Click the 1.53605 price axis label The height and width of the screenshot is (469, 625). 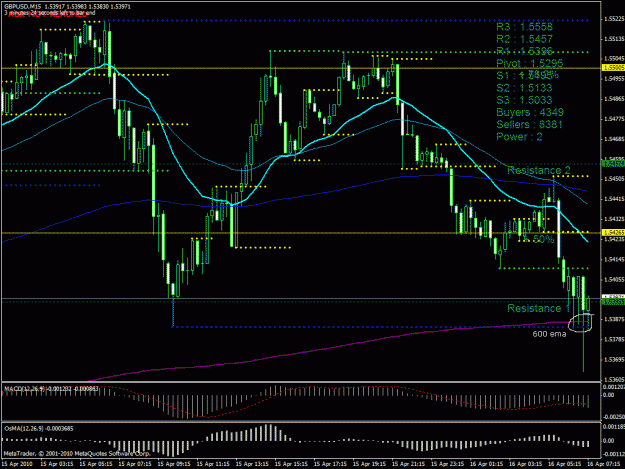click(x=614, y=380)
